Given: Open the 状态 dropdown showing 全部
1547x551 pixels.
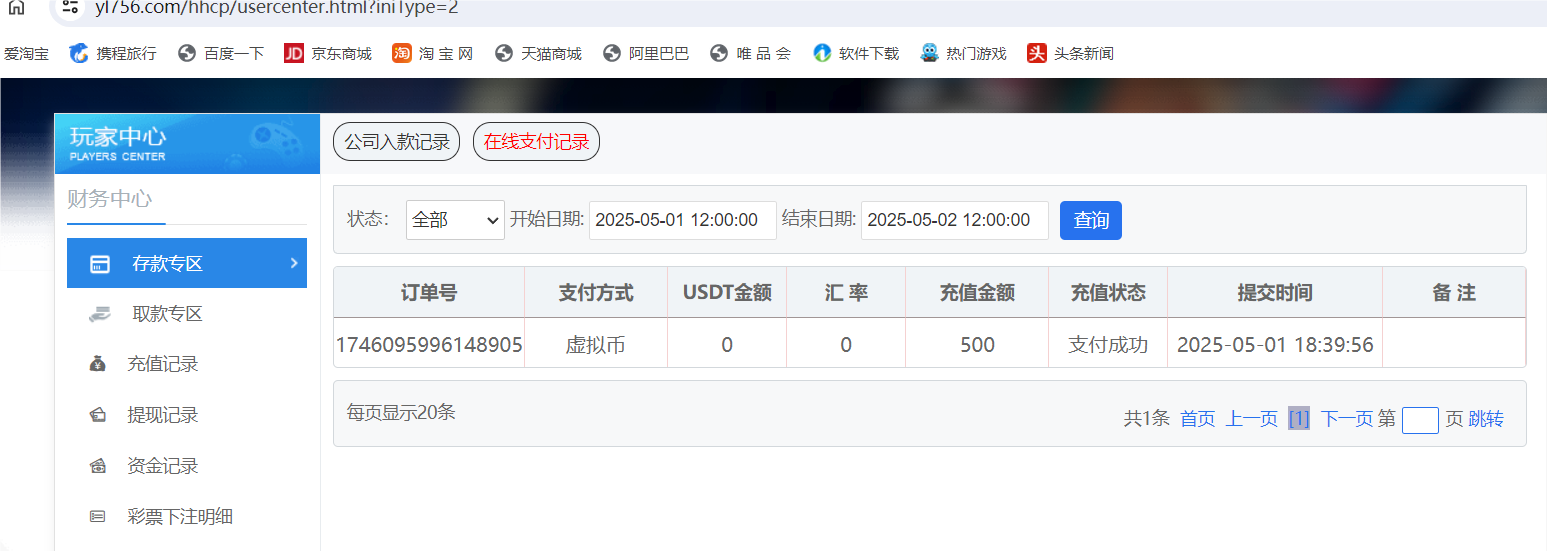Looking at the screenshot, I should (455, 220).
